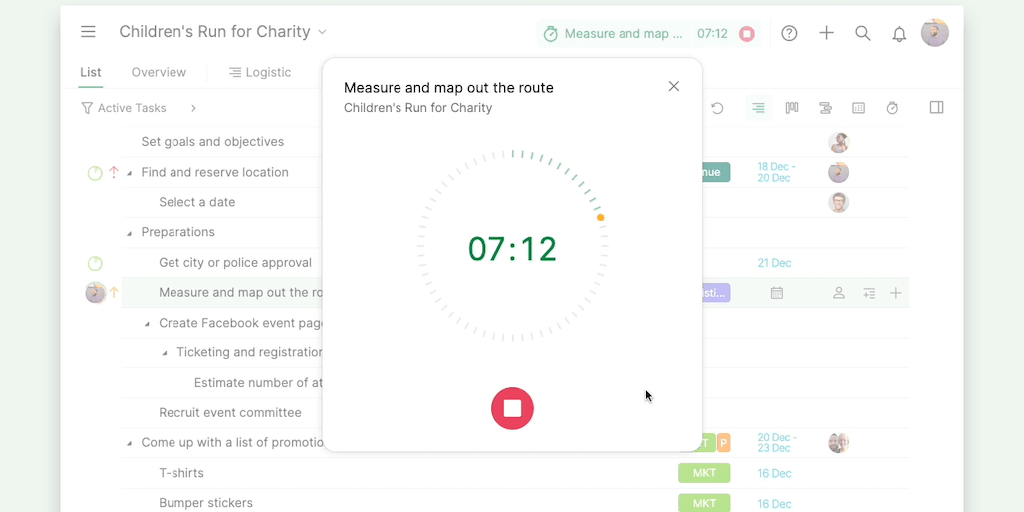Image resolution: width=1024 pixels, height=512 pixels.
Task: Stop the timer from the header bar
Action: 746,34
